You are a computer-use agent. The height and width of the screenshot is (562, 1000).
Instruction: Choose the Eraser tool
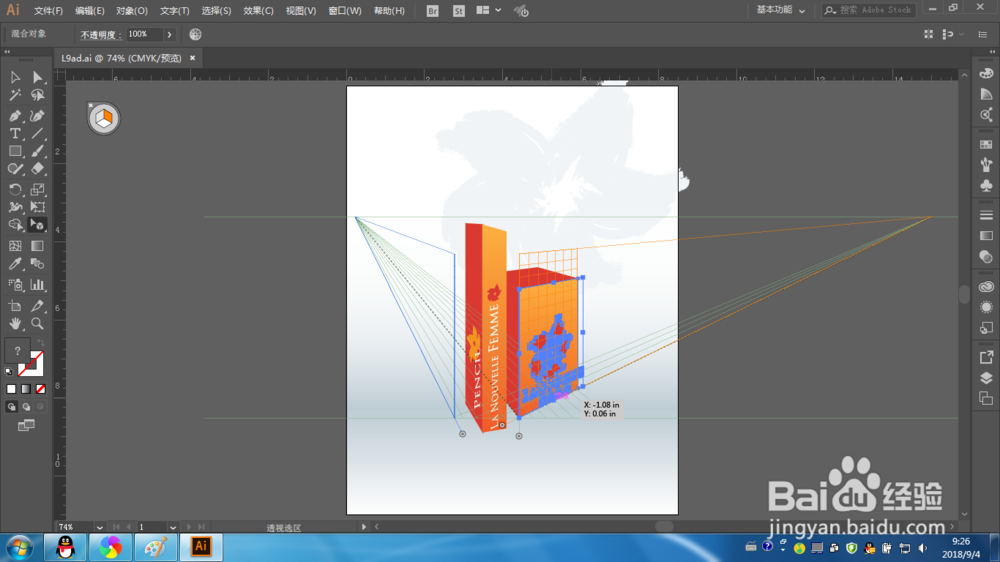click(x=38, y=169)
